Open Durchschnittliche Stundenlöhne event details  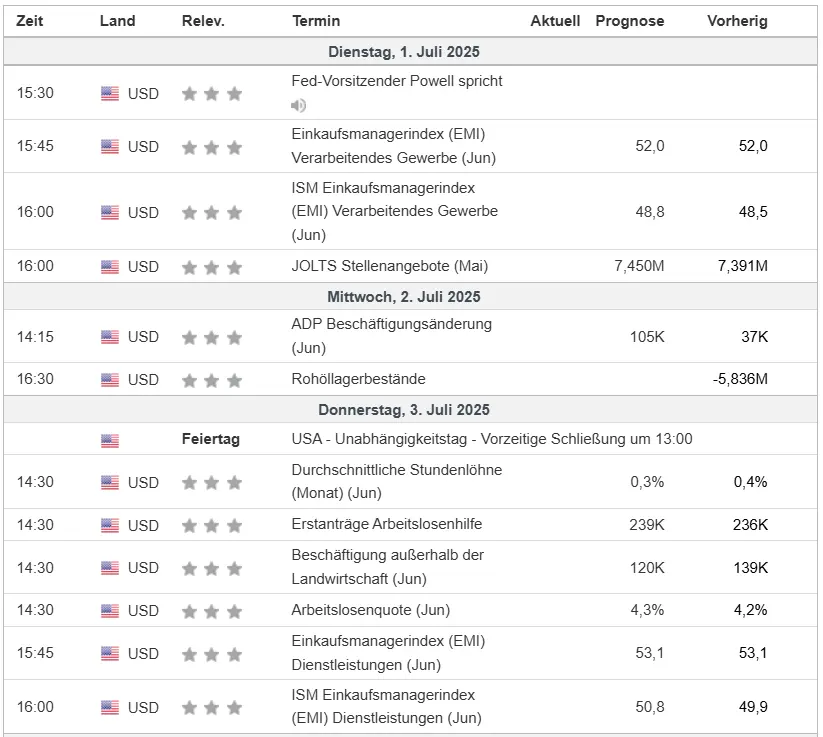396,470
